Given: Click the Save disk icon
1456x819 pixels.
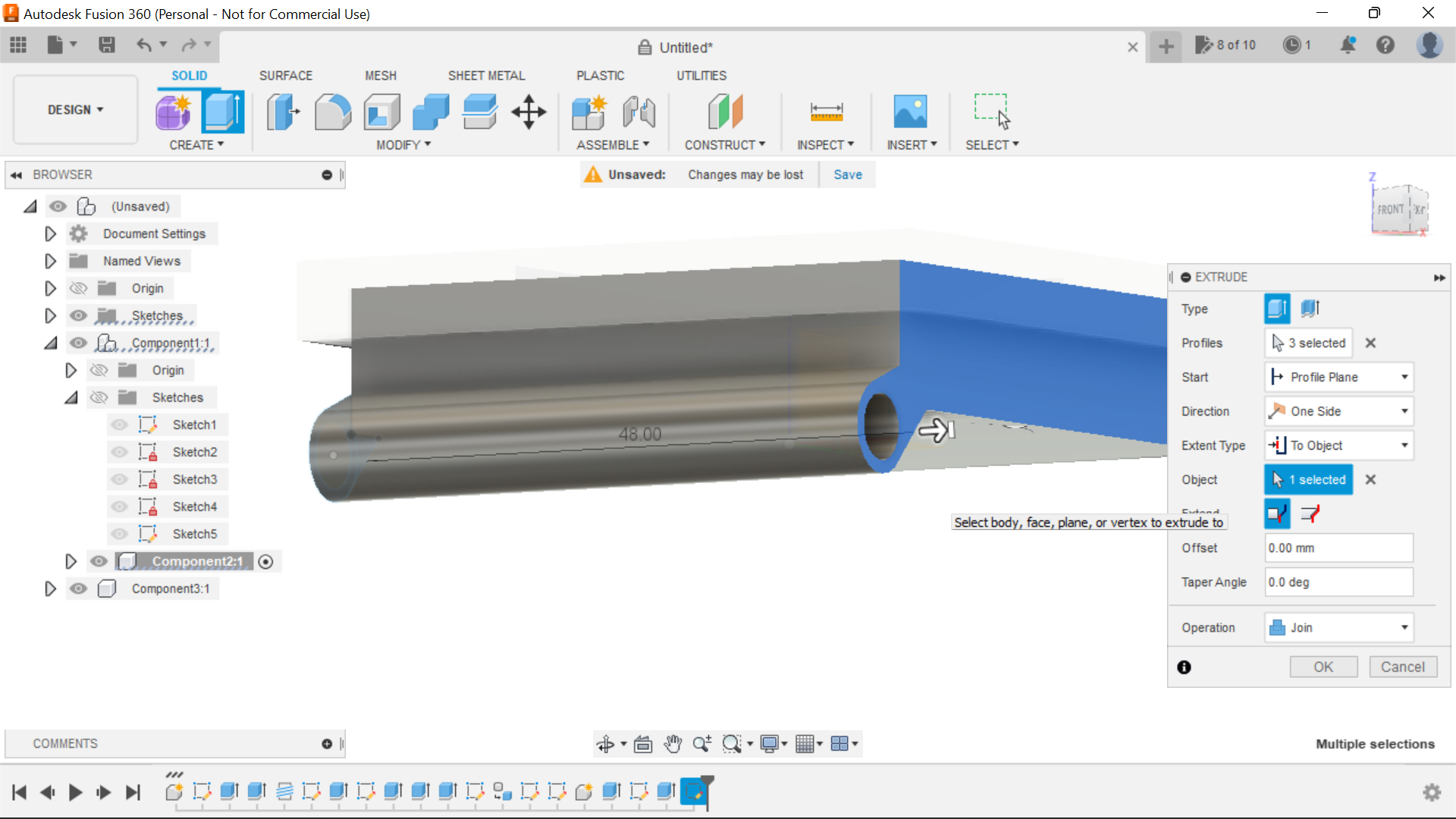Looking at the screenshot, I should tap(107, 45).
